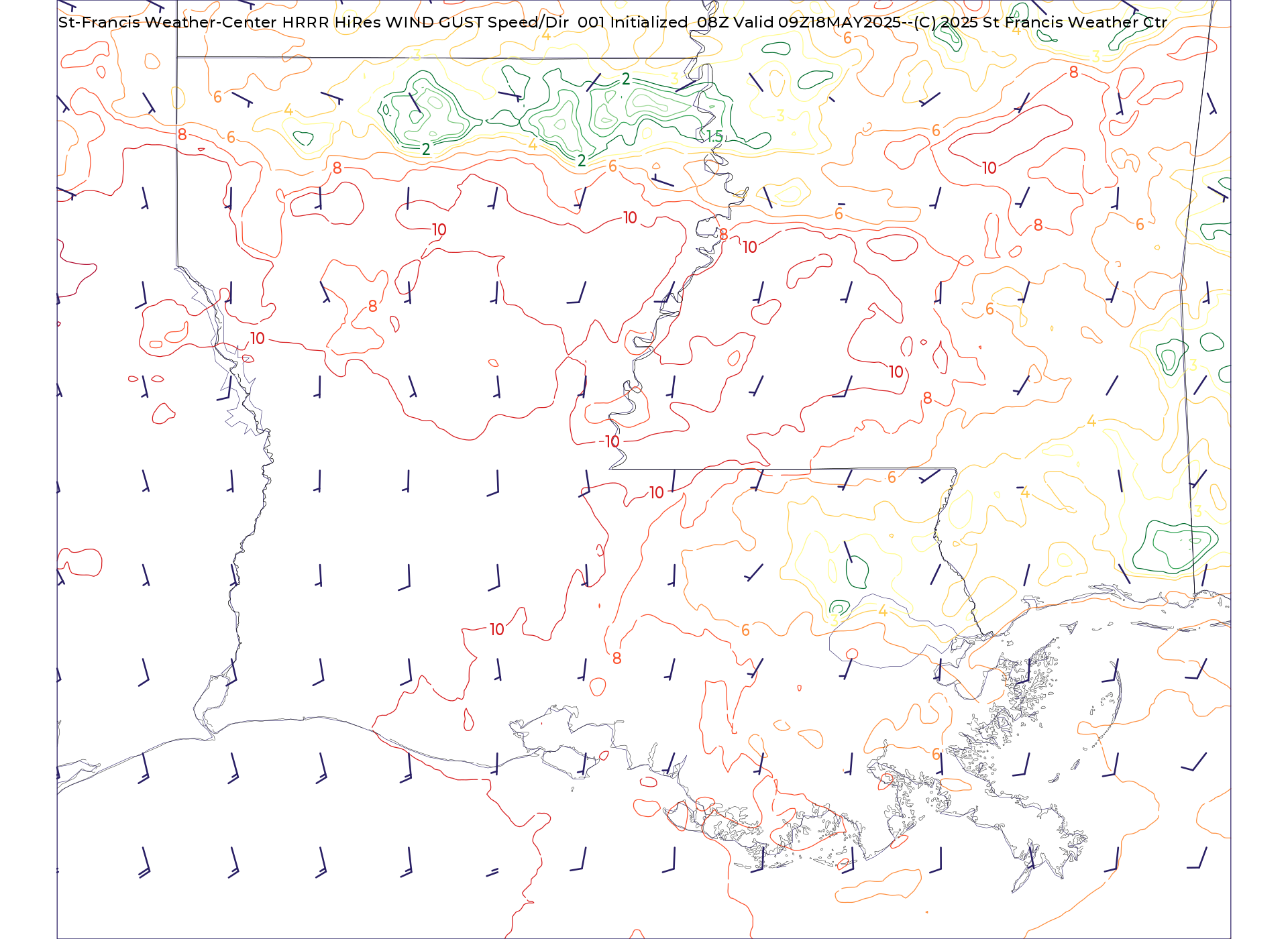
Task: Click '(C) 2025 St Francis Weather Ctr' text
Action: coord(1040,22)
